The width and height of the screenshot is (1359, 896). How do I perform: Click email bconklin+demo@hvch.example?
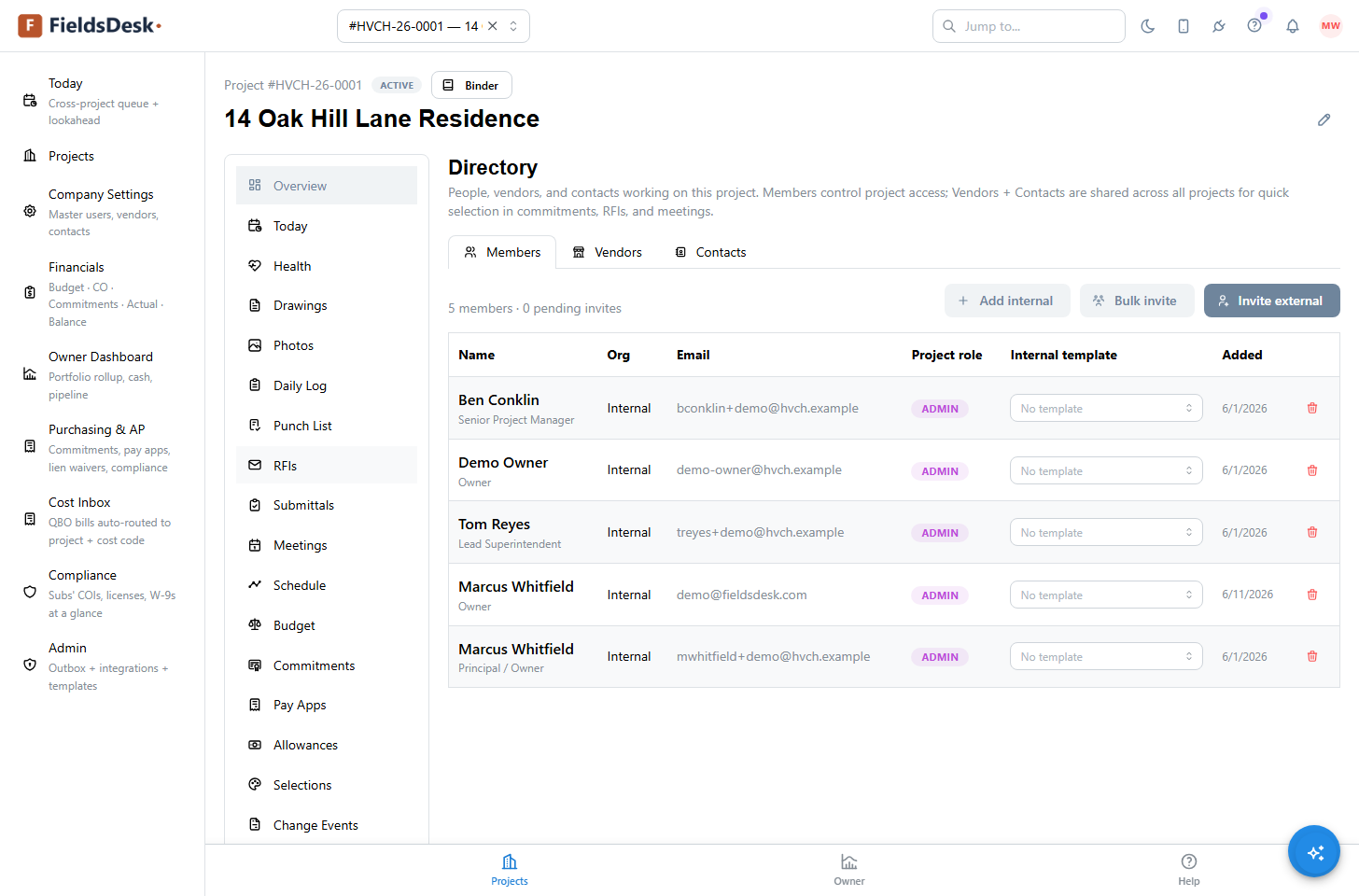pos(767,408)
